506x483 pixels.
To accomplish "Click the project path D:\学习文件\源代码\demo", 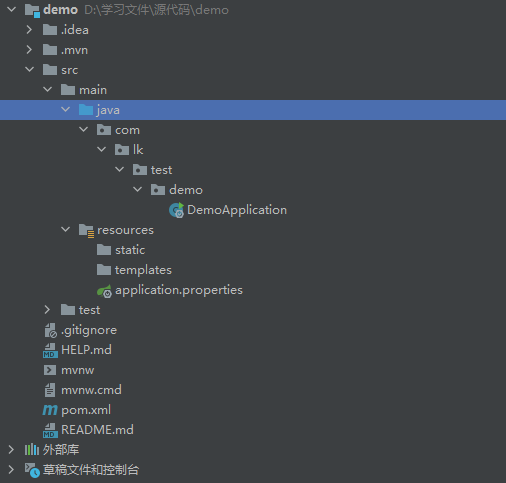I will pos(156,10).
